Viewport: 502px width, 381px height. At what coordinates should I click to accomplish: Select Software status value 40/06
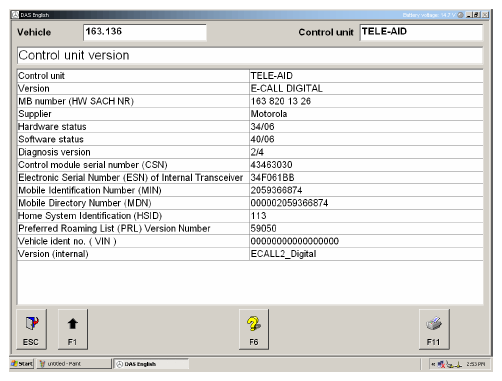(x=262, y=139)
